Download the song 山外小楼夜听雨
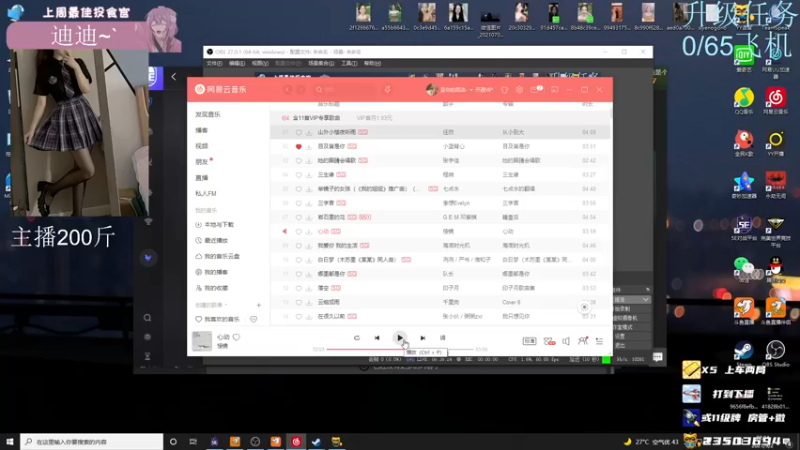This screenshot has height=450, width=800. click(309, 132)
